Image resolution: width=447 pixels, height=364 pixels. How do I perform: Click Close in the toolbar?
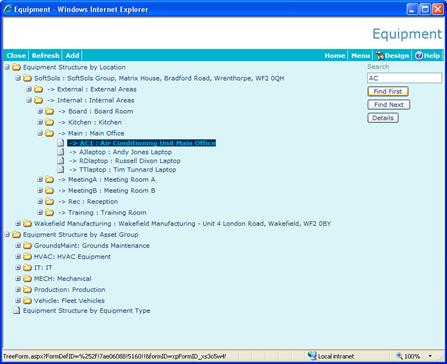[16, 56]
